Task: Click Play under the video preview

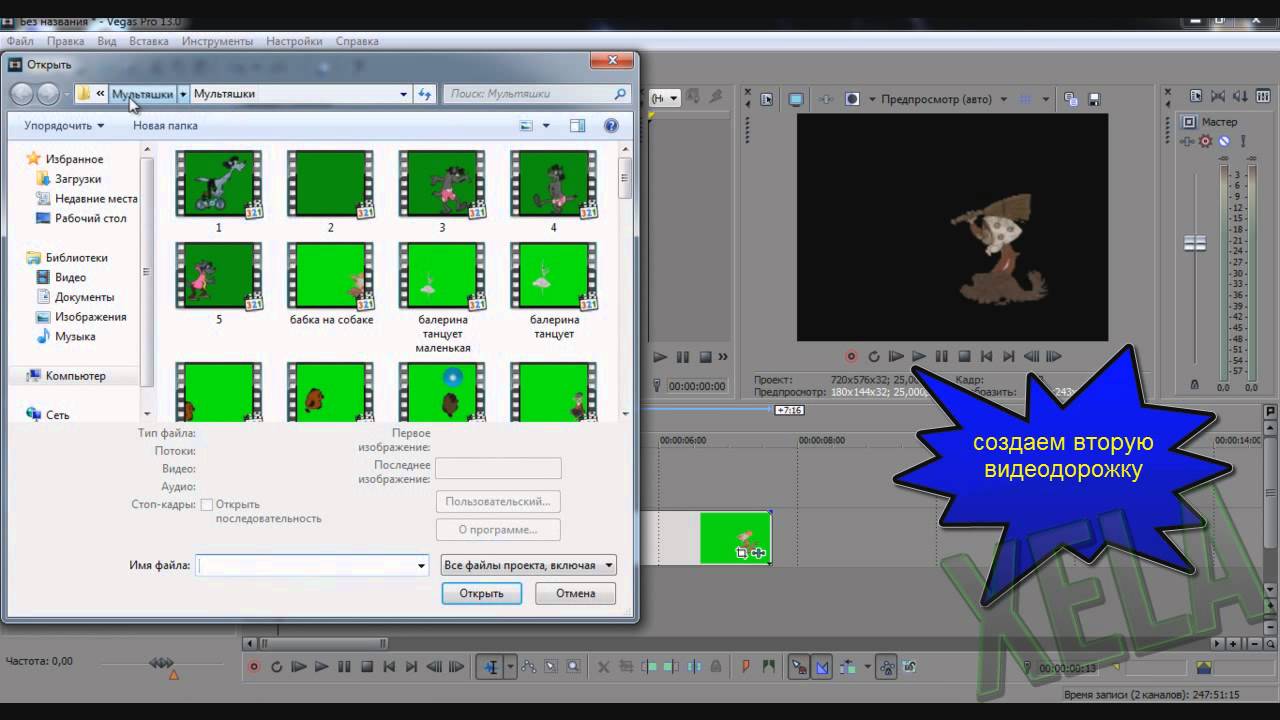Action: click(x=918, y=356)
